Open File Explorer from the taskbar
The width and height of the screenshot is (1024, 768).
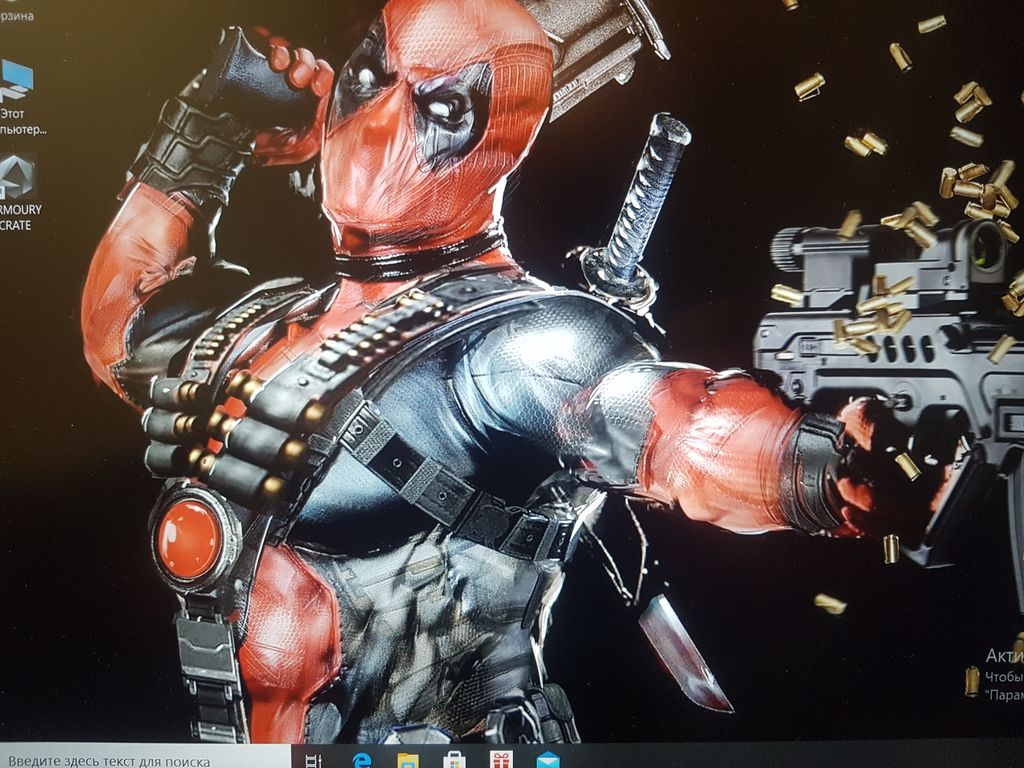coord(408,760)
